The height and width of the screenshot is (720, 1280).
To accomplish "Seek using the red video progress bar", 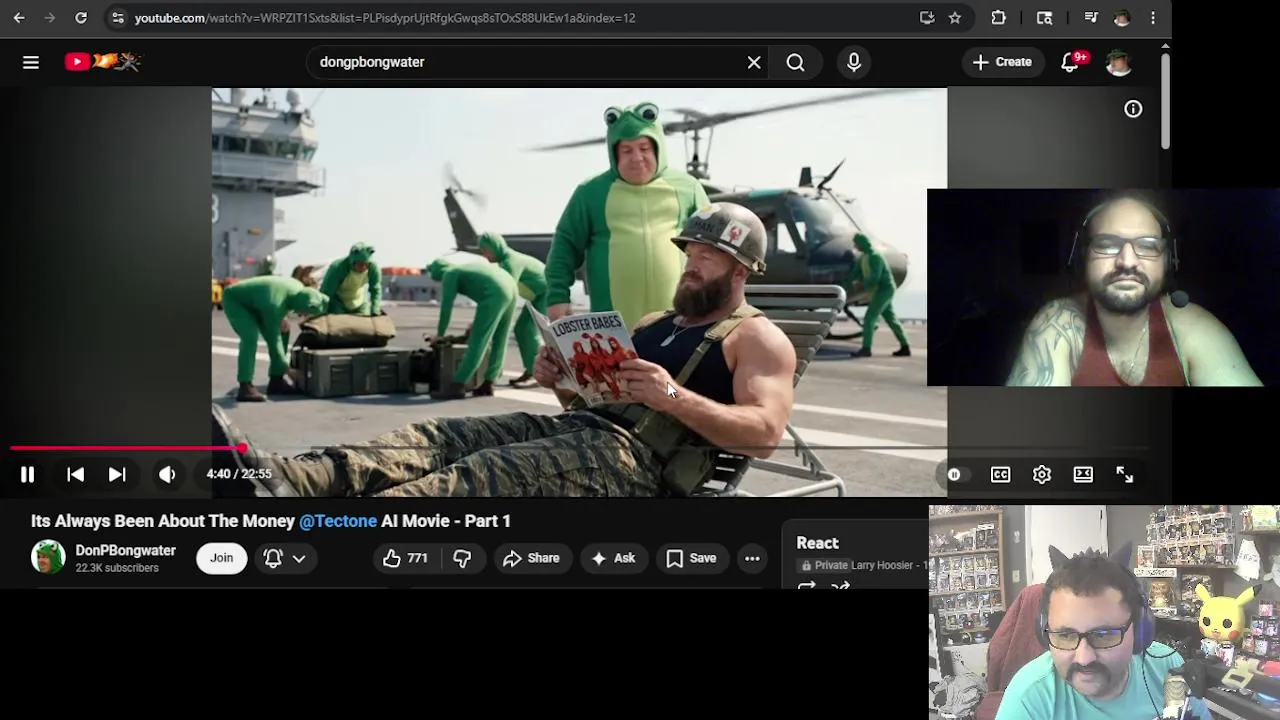I will (x=578, y=448).
